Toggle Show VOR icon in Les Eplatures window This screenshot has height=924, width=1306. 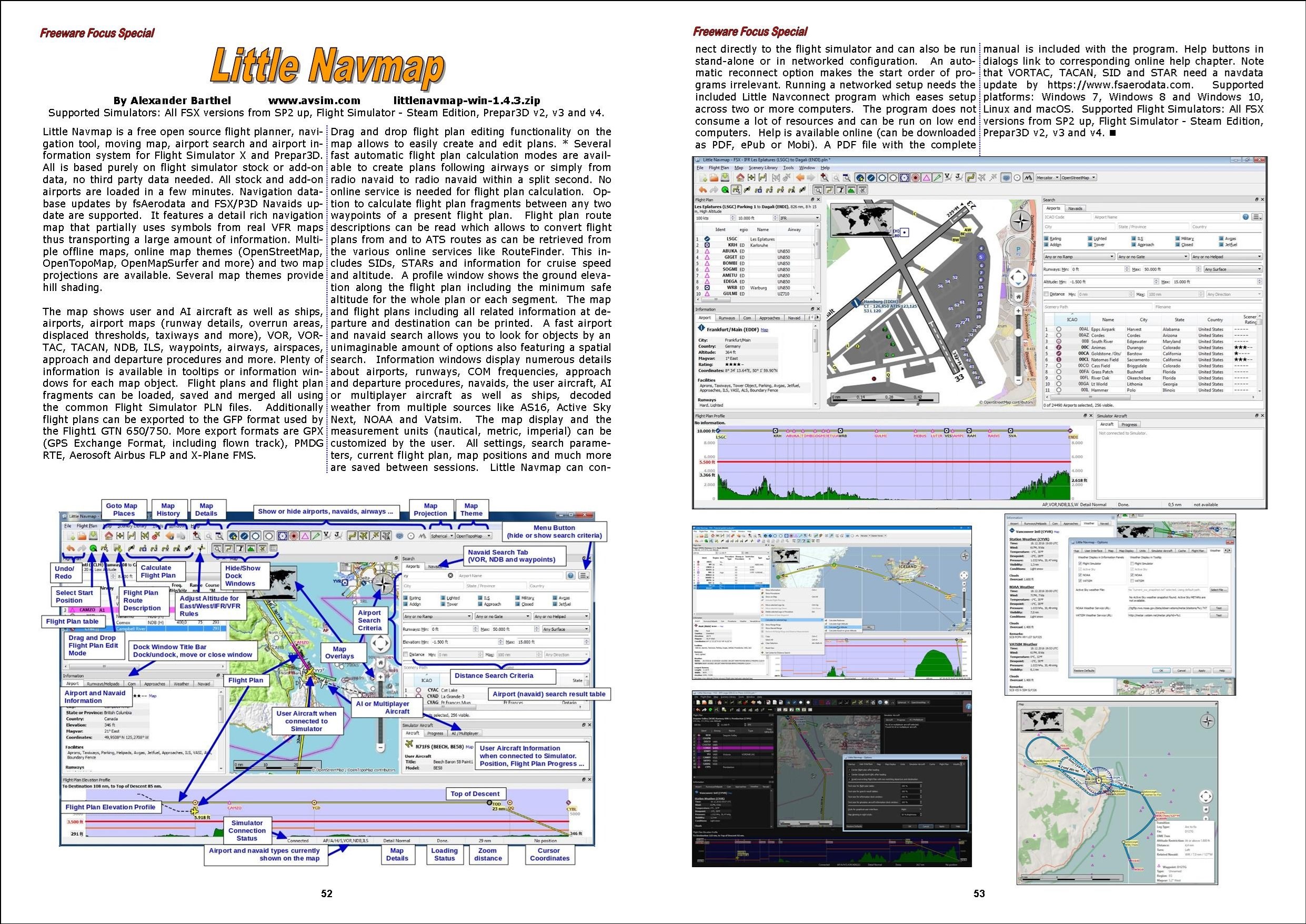click(x=905, y=177)
